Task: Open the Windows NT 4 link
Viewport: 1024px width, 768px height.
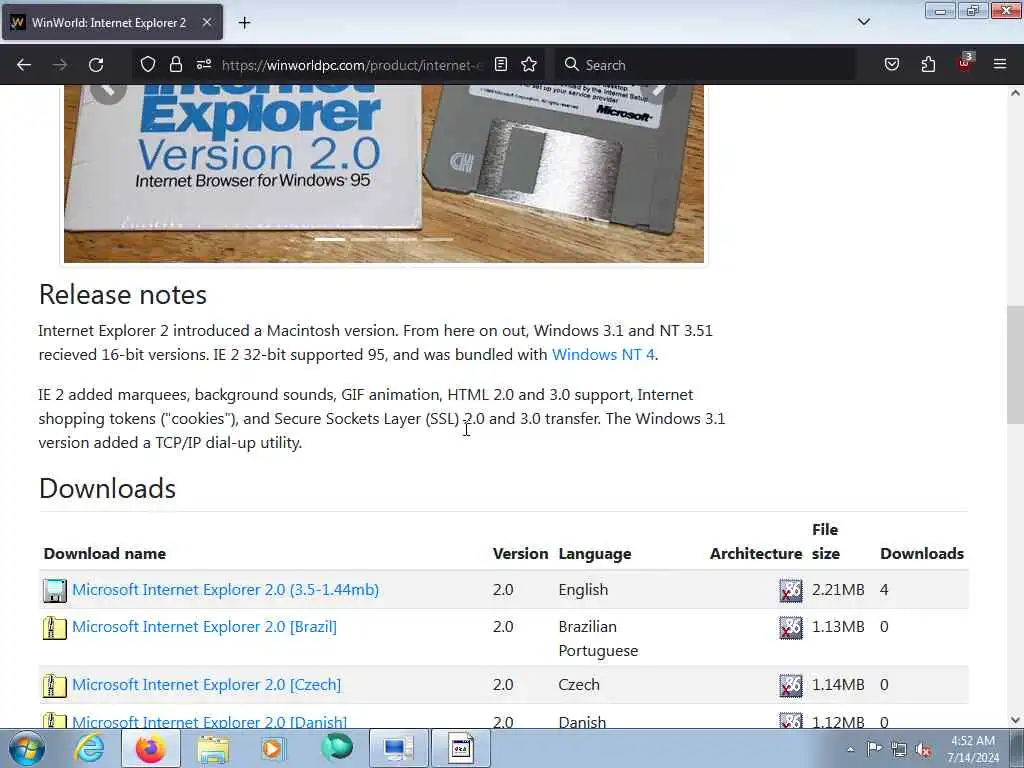Action: pos(603,355)
